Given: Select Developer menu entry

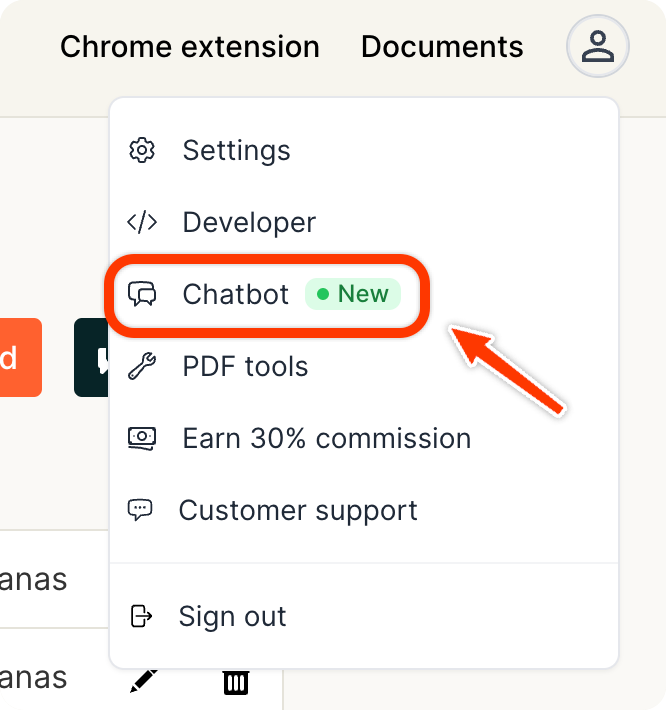Looking at the screenshot, I should point(248,222).
